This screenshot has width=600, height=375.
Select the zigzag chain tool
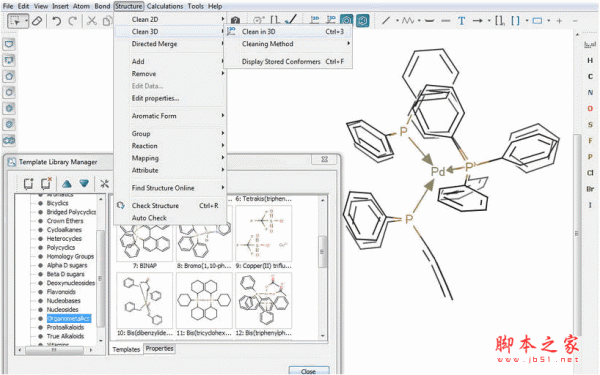click(408, 20)
